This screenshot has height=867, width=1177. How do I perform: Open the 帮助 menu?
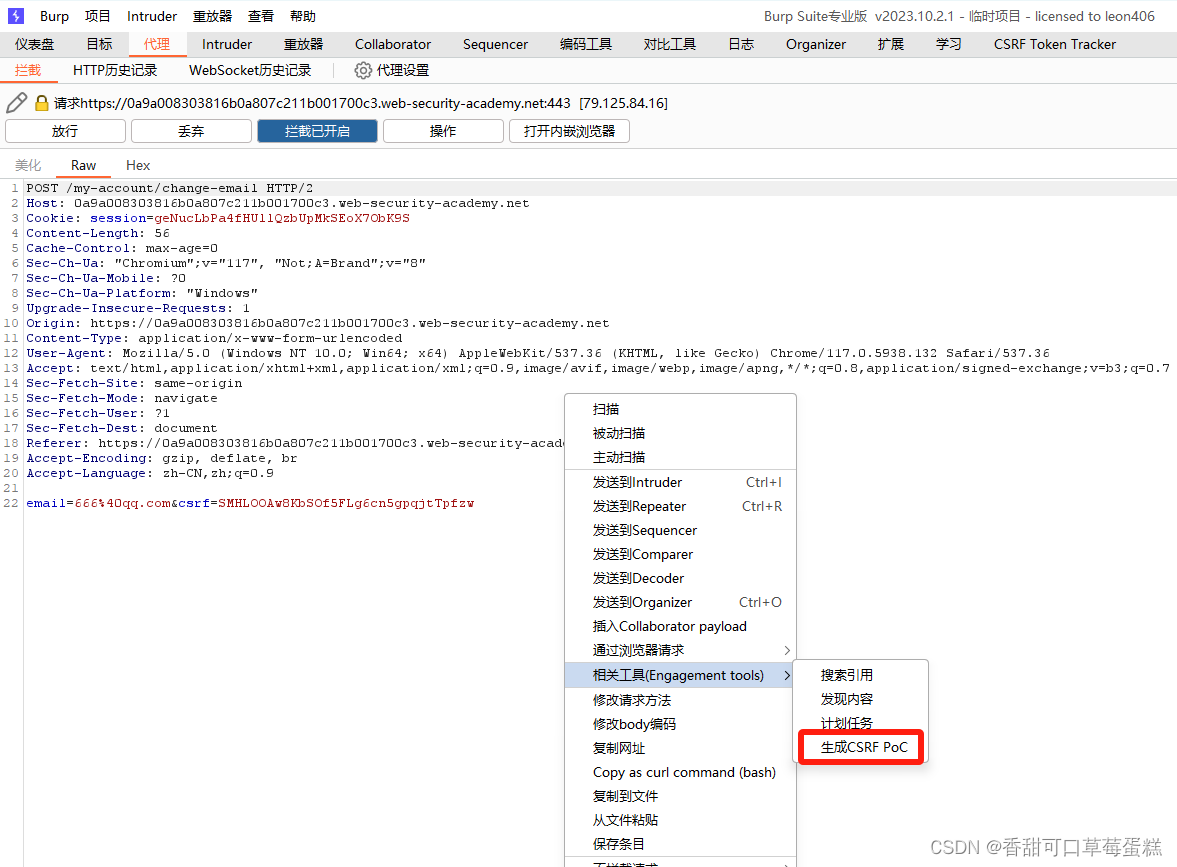303,16
